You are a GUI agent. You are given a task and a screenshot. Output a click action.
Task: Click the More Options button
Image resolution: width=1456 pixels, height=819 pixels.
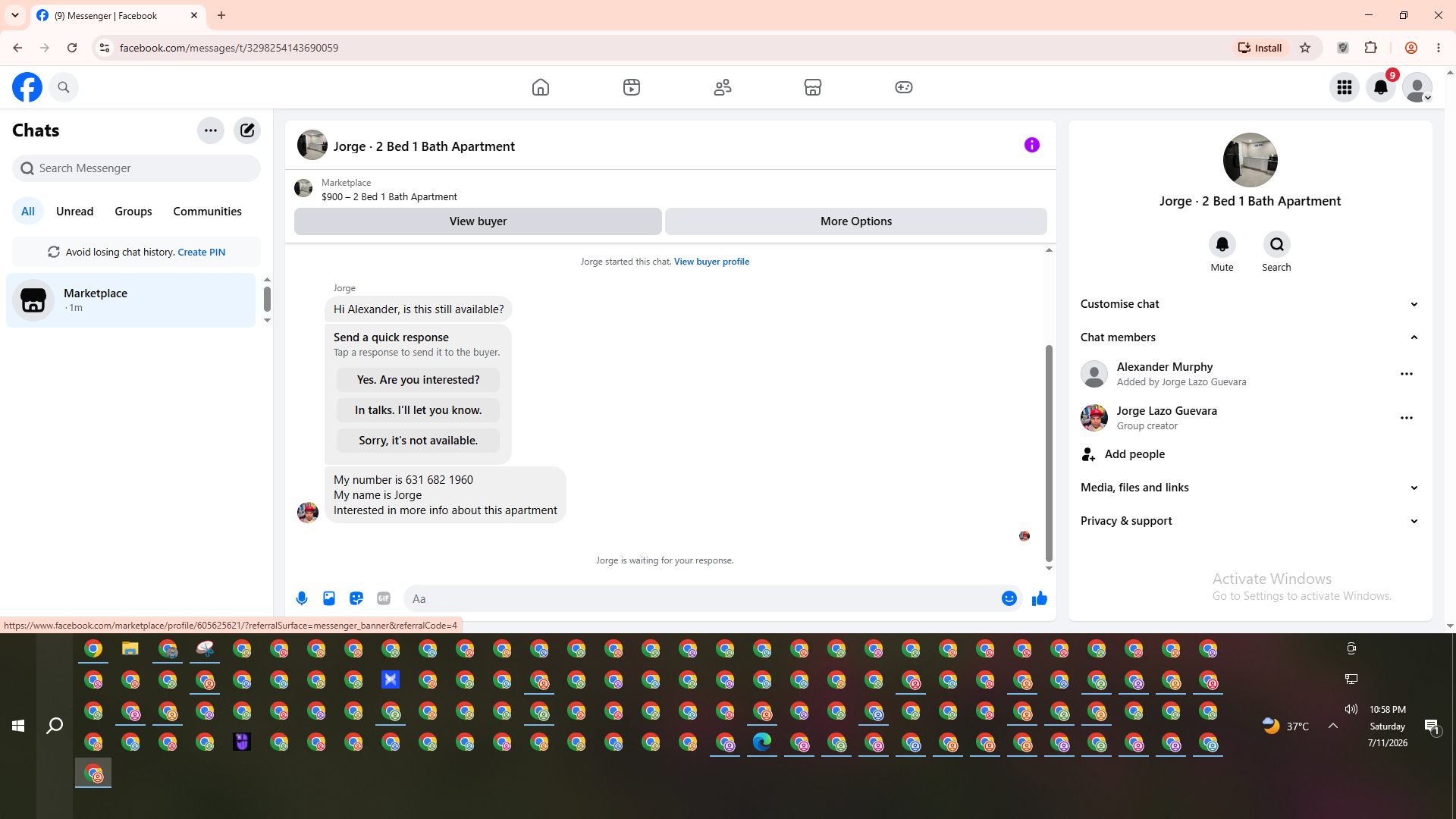856,221
